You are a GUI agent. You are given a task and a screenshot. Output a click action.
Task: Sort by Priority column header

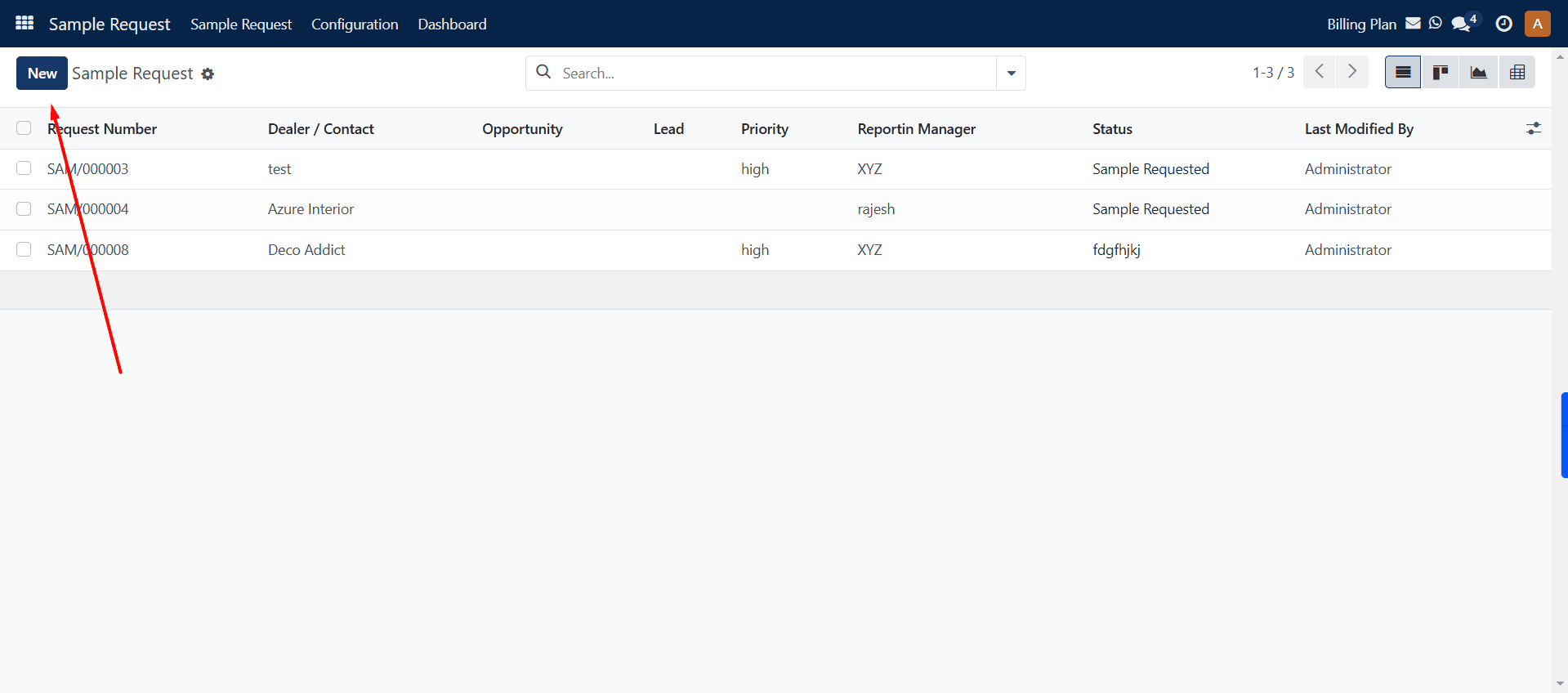764,128
